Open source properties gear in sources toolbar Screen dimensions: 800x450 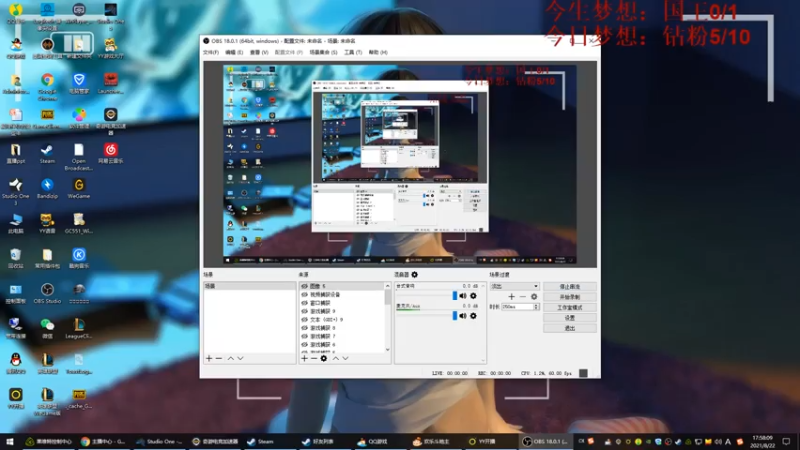tap(323, 359)
